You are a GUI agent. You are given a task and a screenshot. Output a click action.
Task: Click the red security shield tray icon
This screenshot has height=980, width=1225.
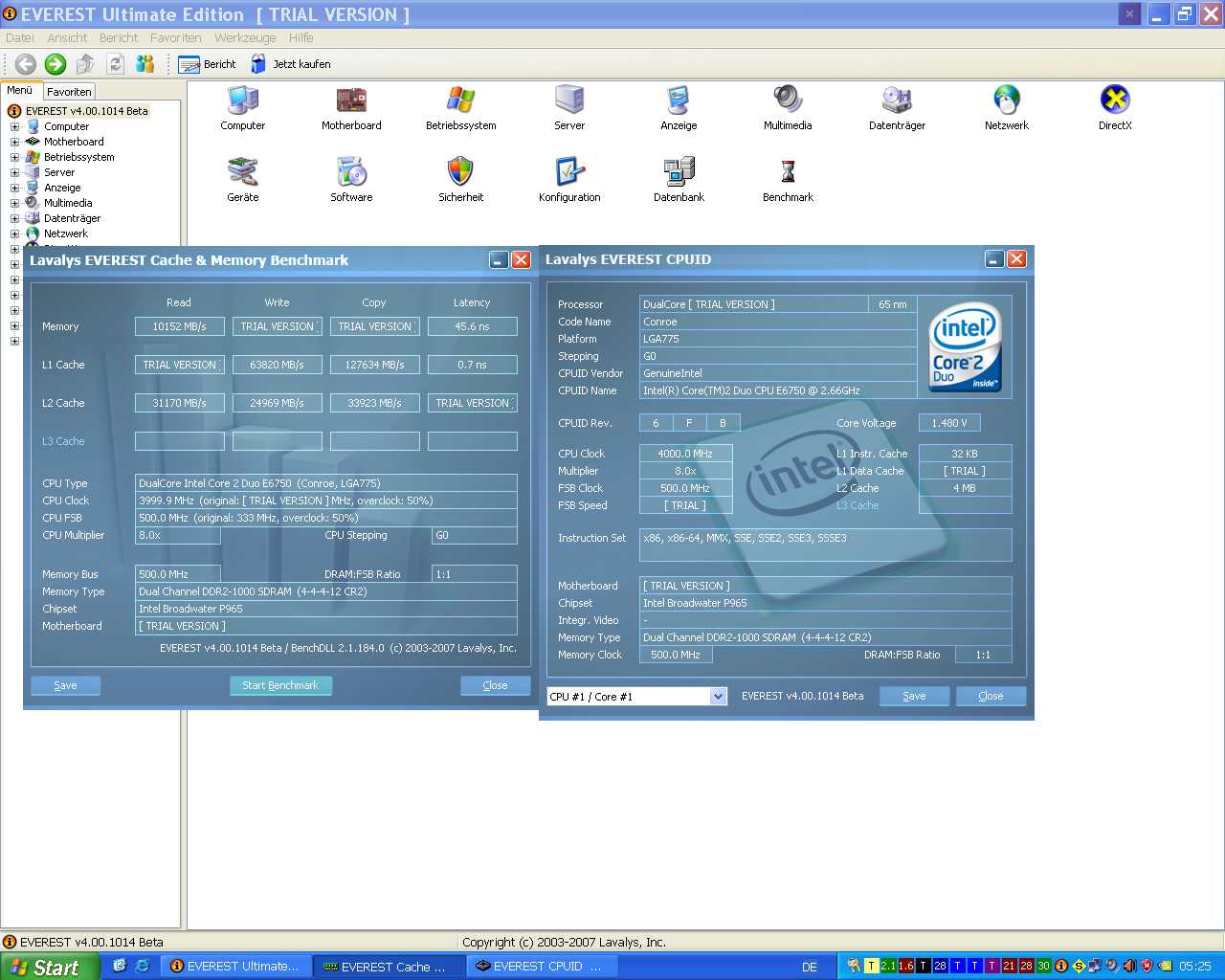point(1147,966)
